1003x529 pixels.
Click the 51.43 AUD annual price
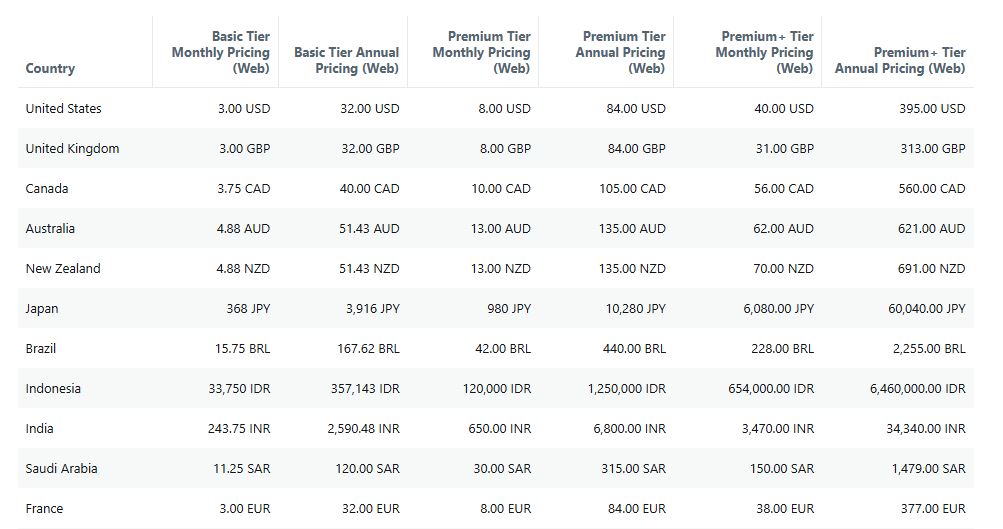(368, 228)
